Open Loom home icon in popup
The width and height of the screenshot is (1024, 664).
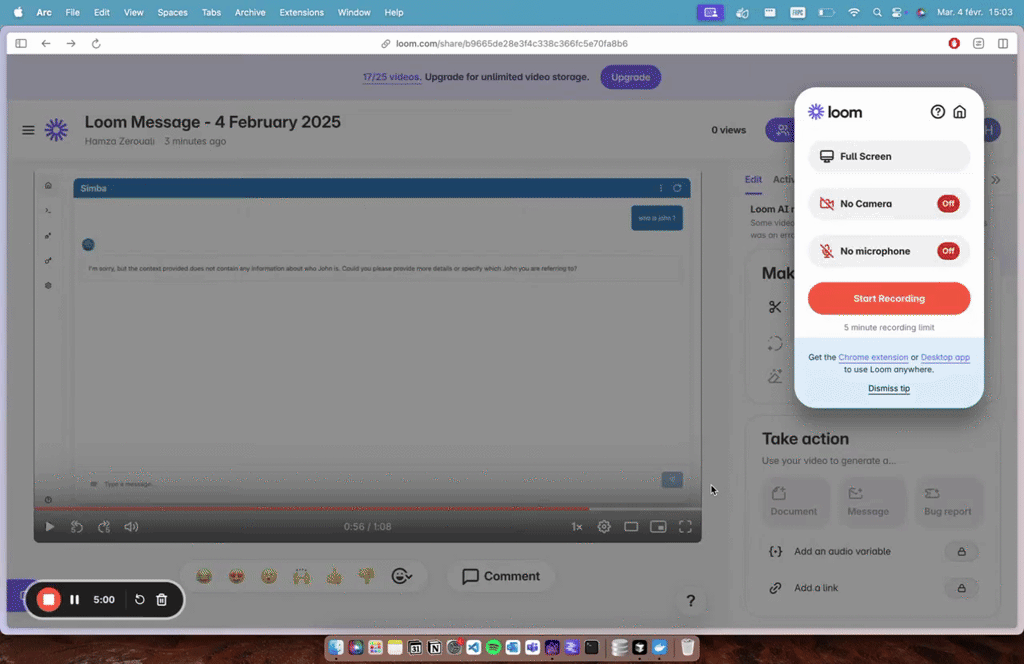(959, 112)
